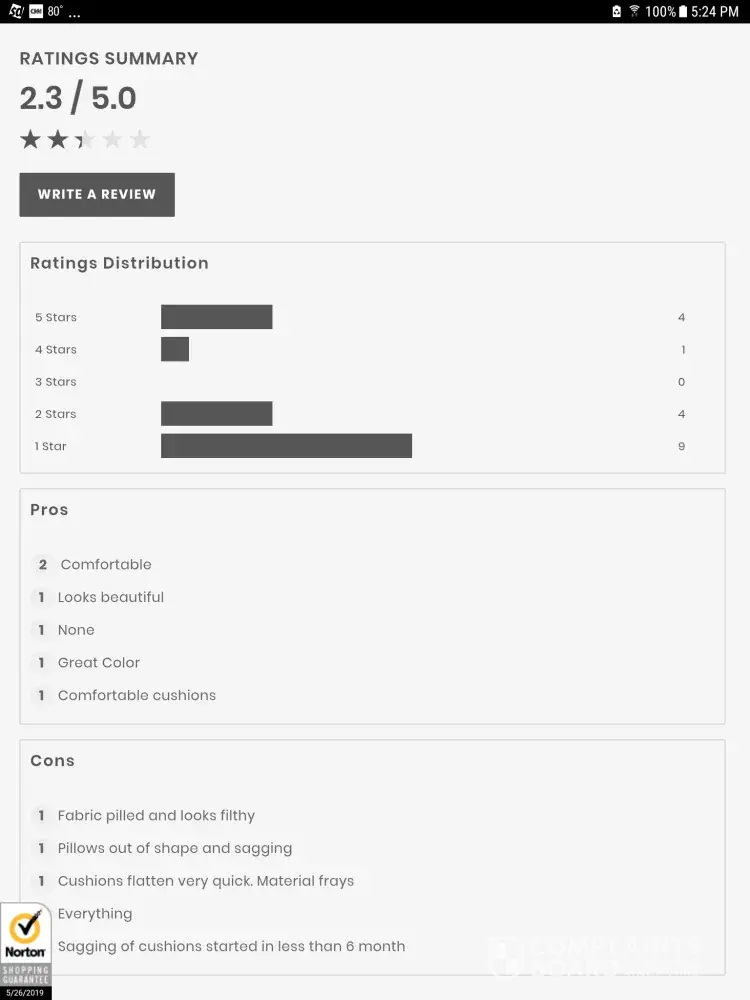The image size is (750, 1000).
Task: Select the 2 Stars rating bar
Action: coord(216,414)
